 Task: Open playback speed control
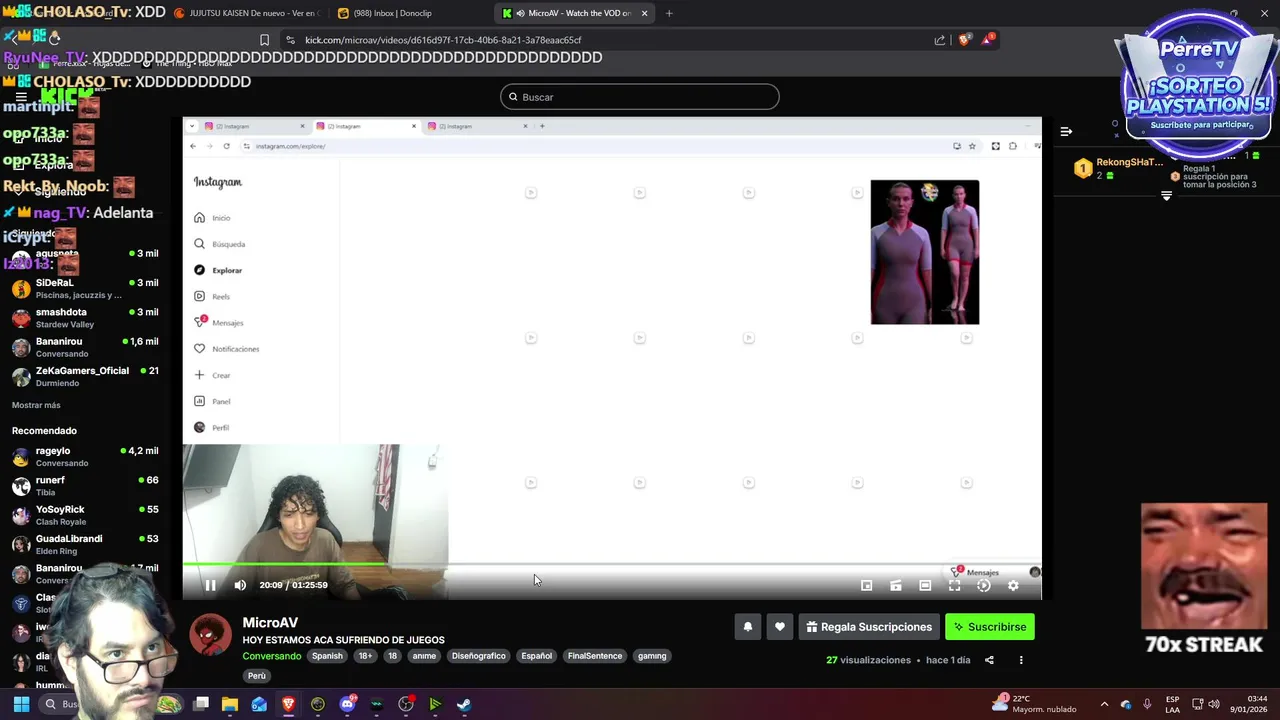pos(984,585)
